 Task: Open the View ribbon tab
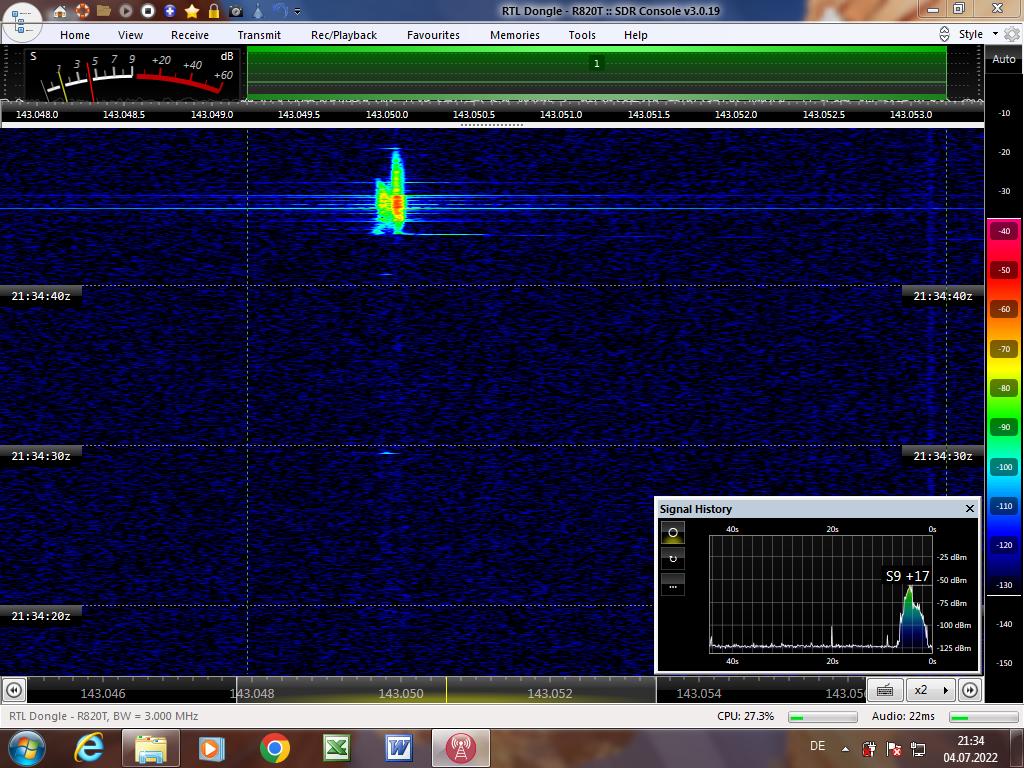click(131, 35)
